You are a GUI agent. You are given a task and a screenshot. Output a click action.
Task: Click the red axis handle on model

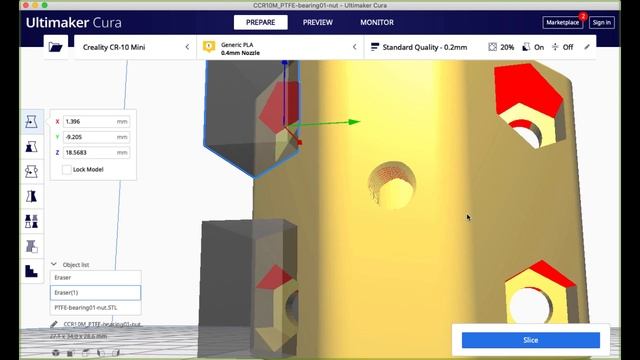(x=300, y=142)
